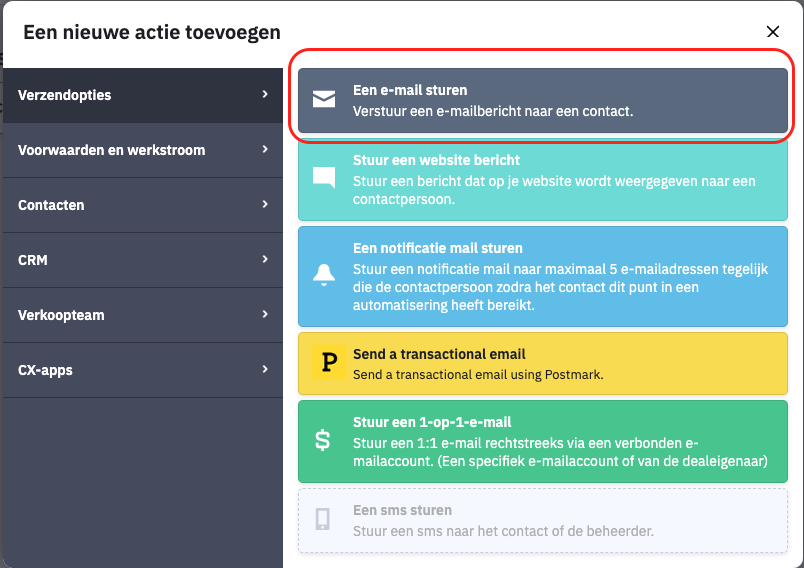Choose 'Een e-mail sturen' action

coord(543,100)
